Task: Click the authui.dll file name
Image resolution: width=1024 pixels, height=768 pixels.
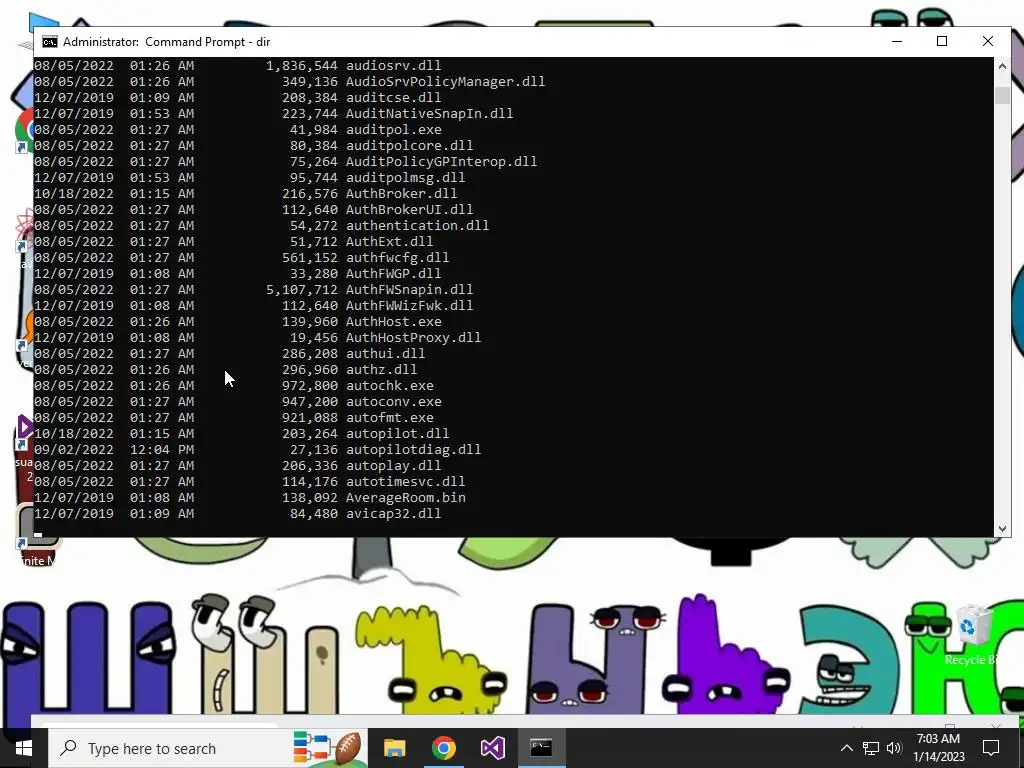Action: point(385,353)
